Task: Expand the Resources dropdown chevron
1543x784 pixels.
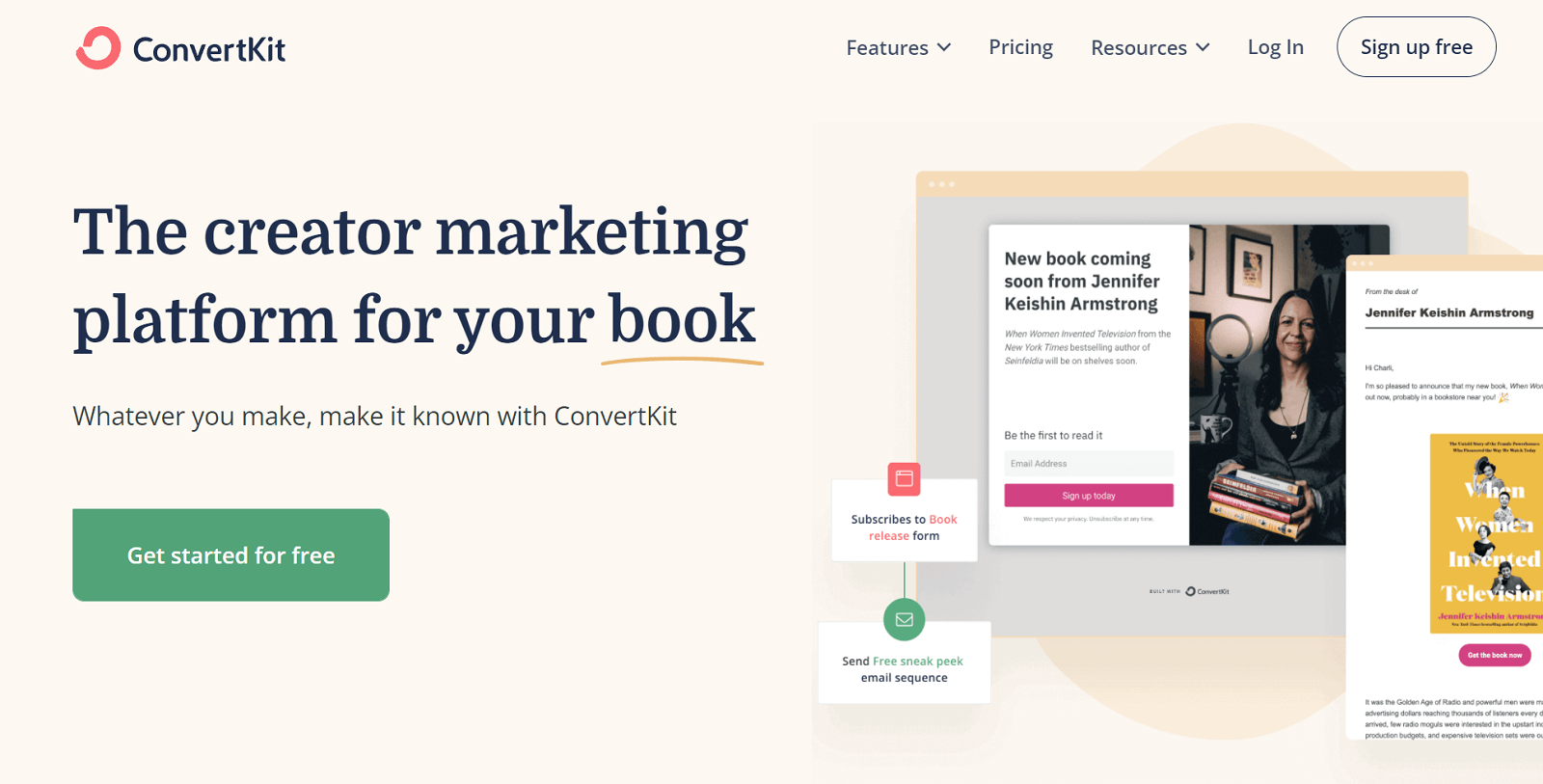Action: (1203, 47)
